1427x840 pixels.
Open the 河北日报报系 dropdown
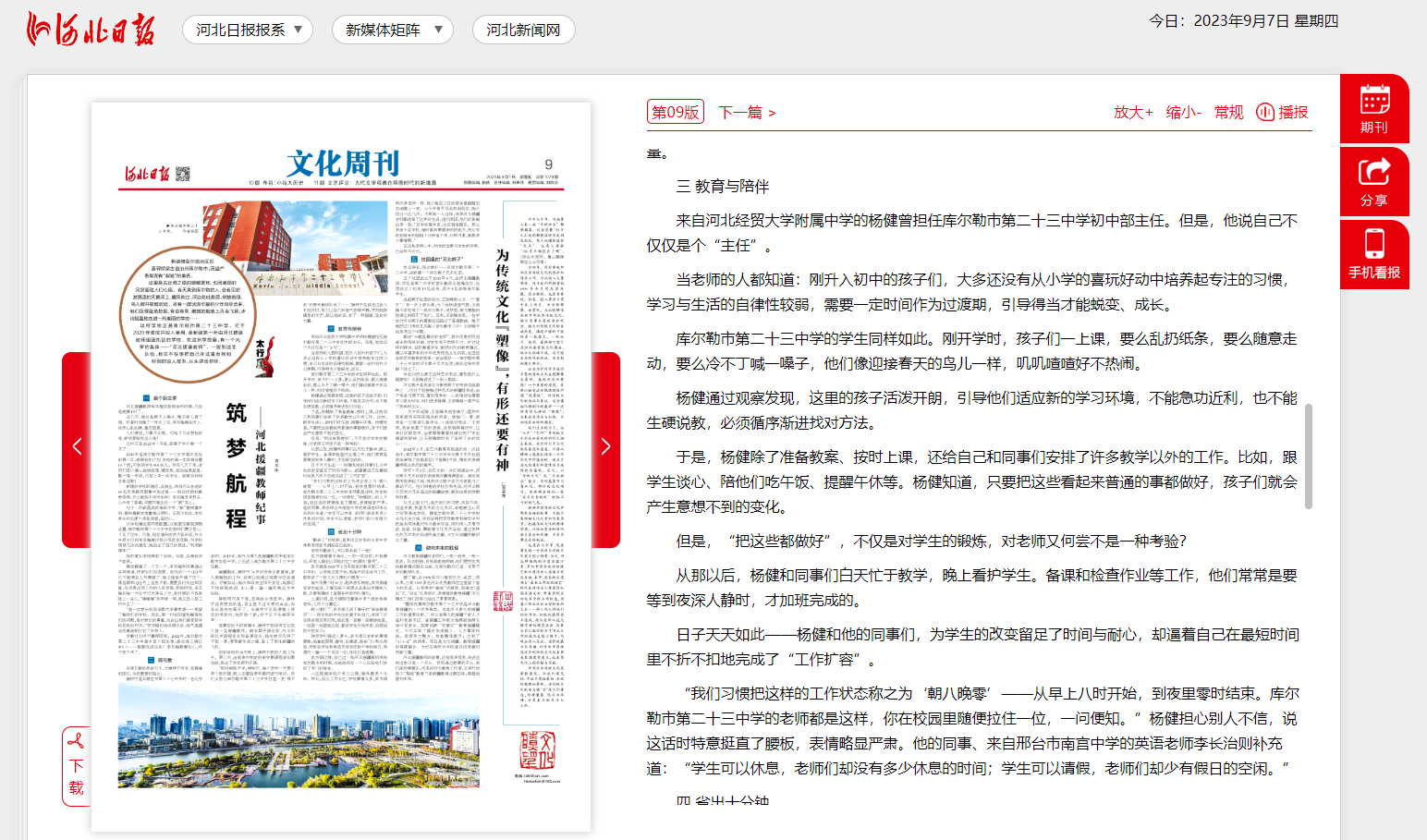[248, 30]
